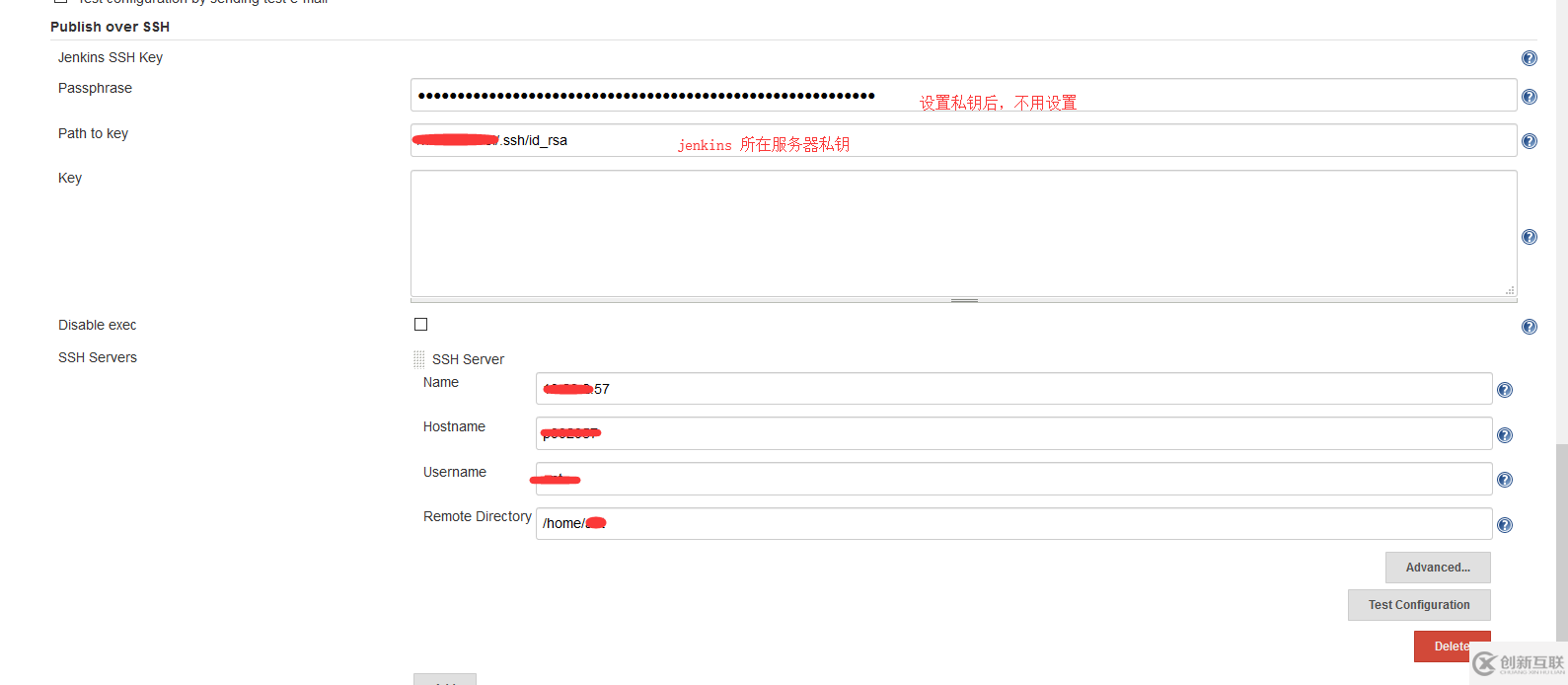Open help icon beside Key textarea
1568x685 pixels.
click(x=1529, y=237)
